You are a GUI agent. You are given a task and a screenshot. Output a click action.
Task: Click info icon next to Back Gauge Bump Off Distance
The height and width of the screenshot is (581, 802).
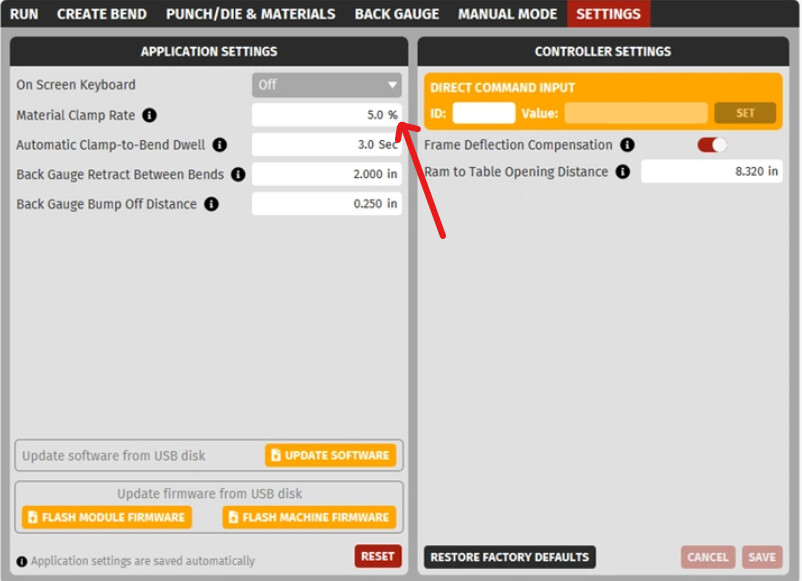pos(211,204)
